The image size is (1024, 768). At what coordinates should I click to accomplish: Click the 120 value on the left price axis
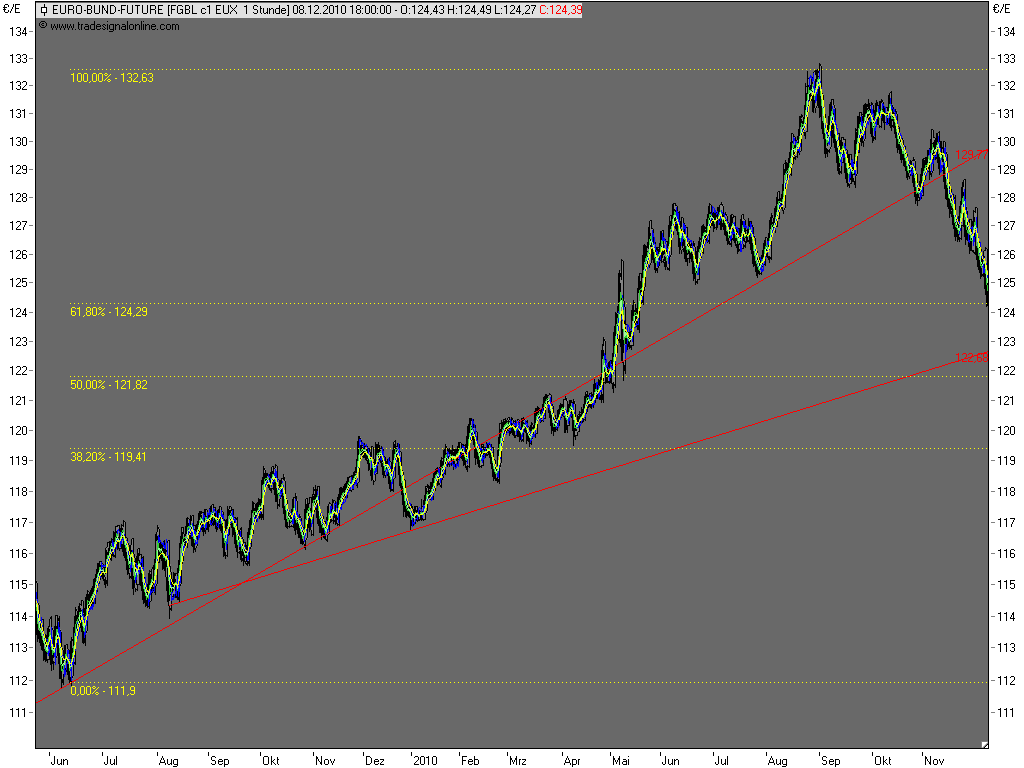click(x=18, y=430)
